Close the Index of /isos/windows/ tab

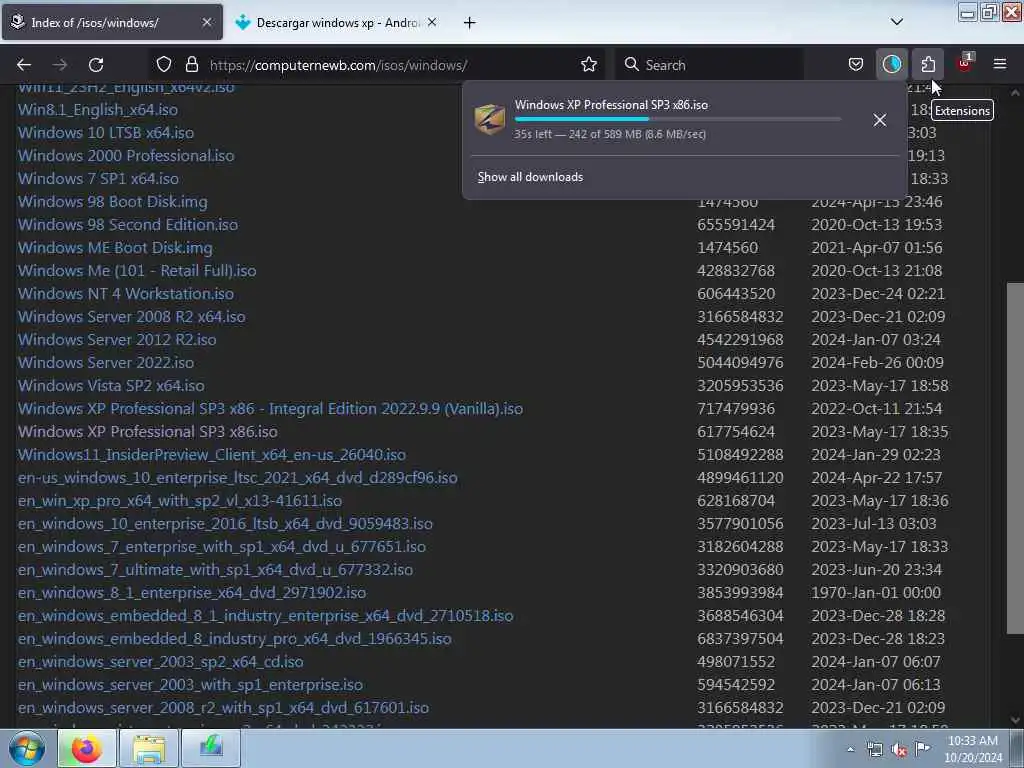click(x=207, y=22)
